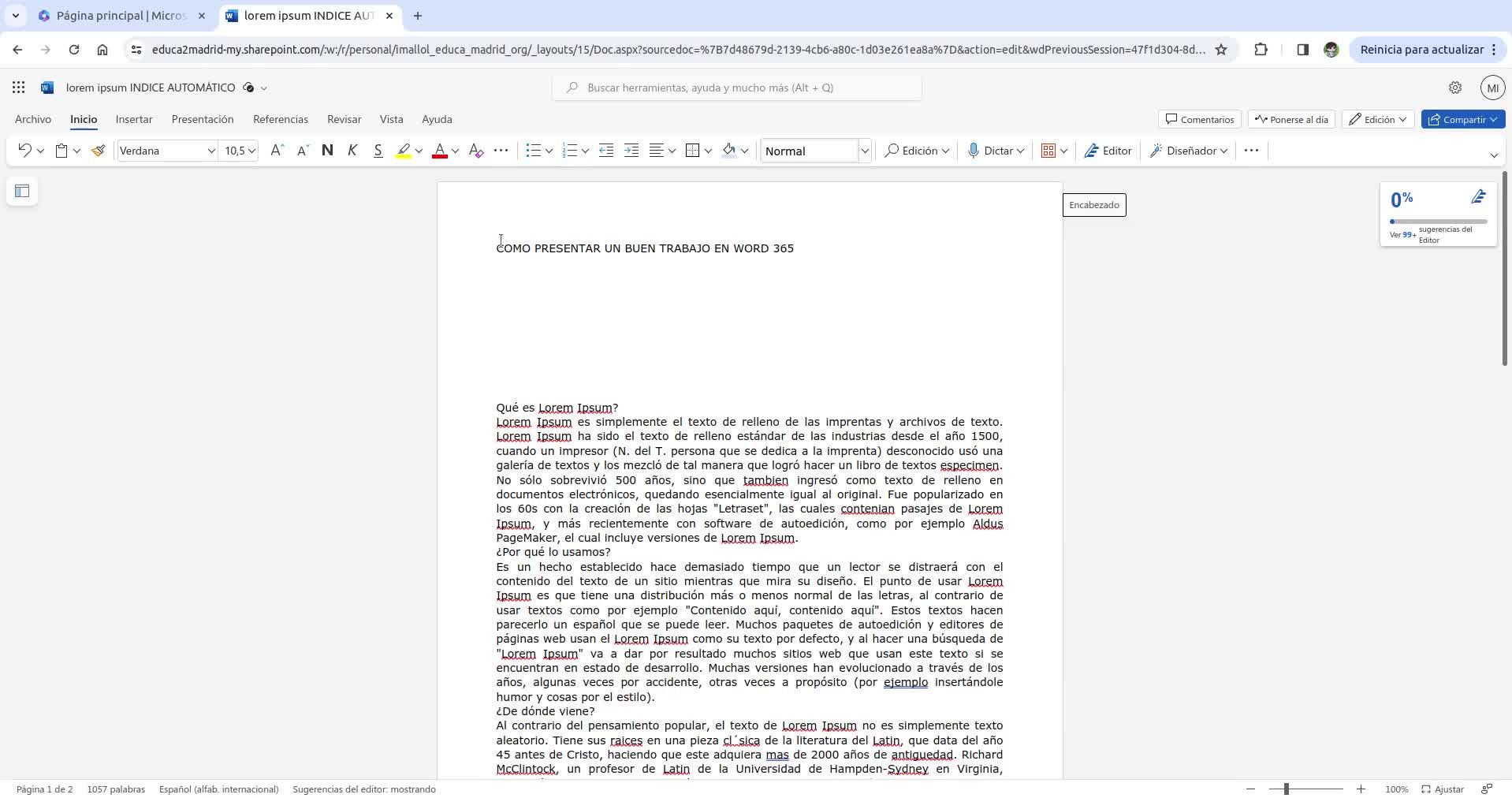Open the Referencias ribbon tab
The image size is (1512, 798).
coord(281,119)
